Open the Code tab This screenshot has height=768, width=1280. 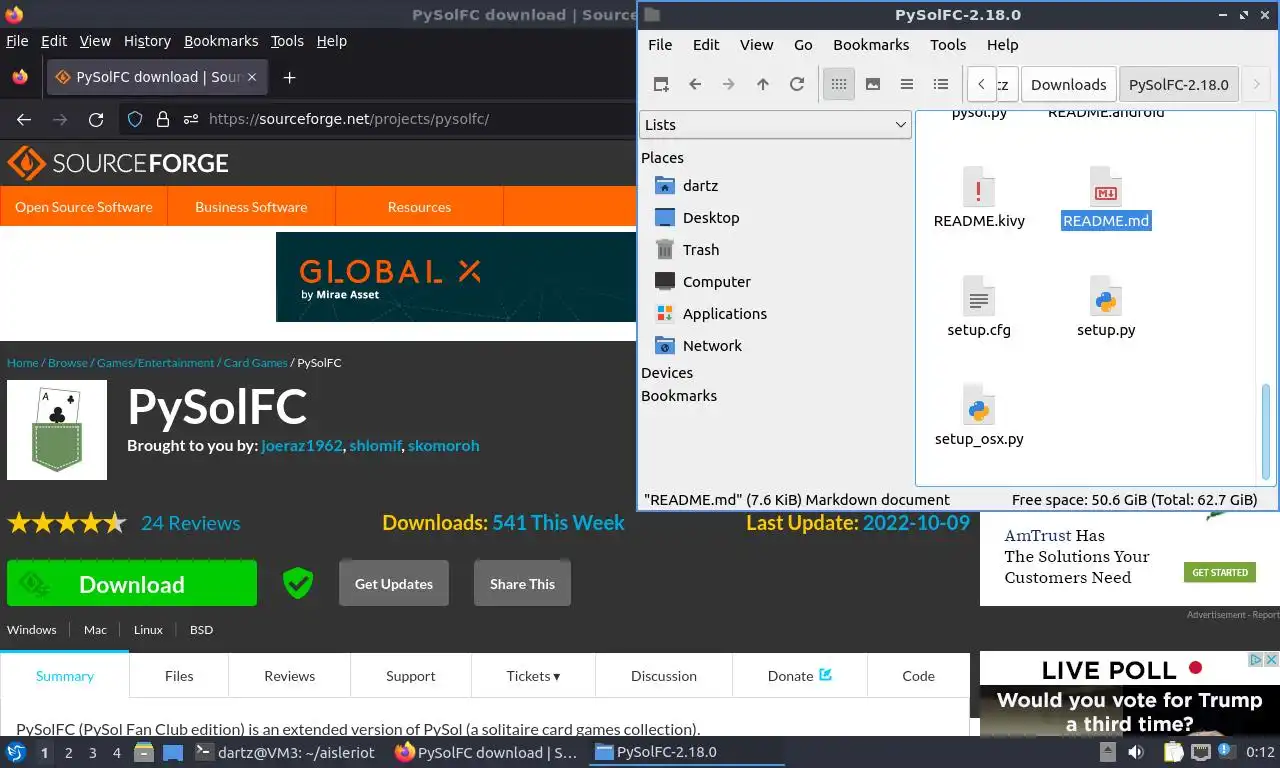(x=918, y=676)
